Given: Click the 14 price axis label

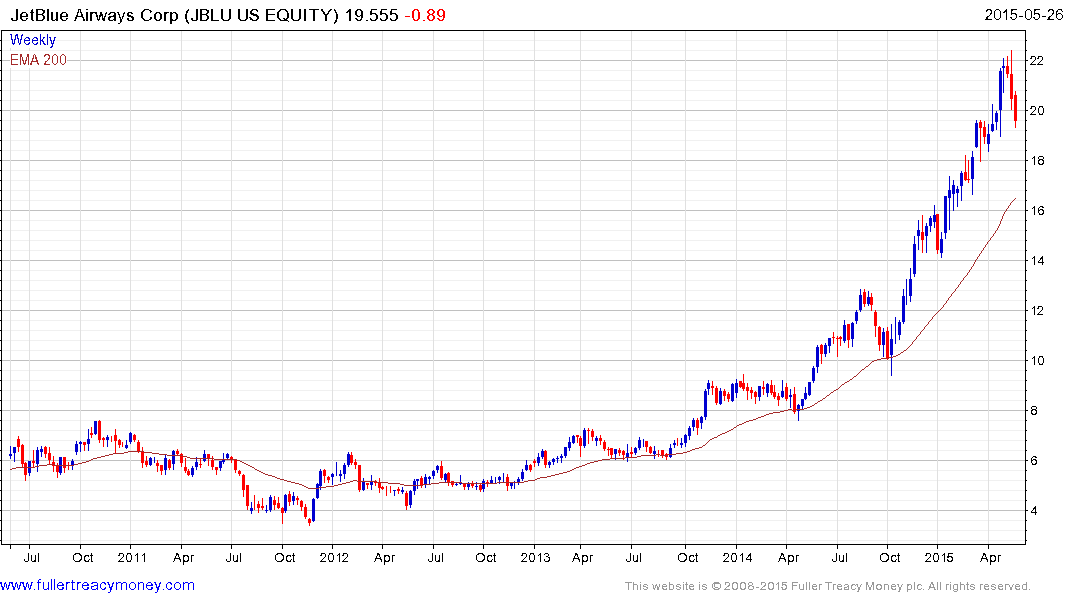Looking at the screenshot, I should pos(1037,261).
